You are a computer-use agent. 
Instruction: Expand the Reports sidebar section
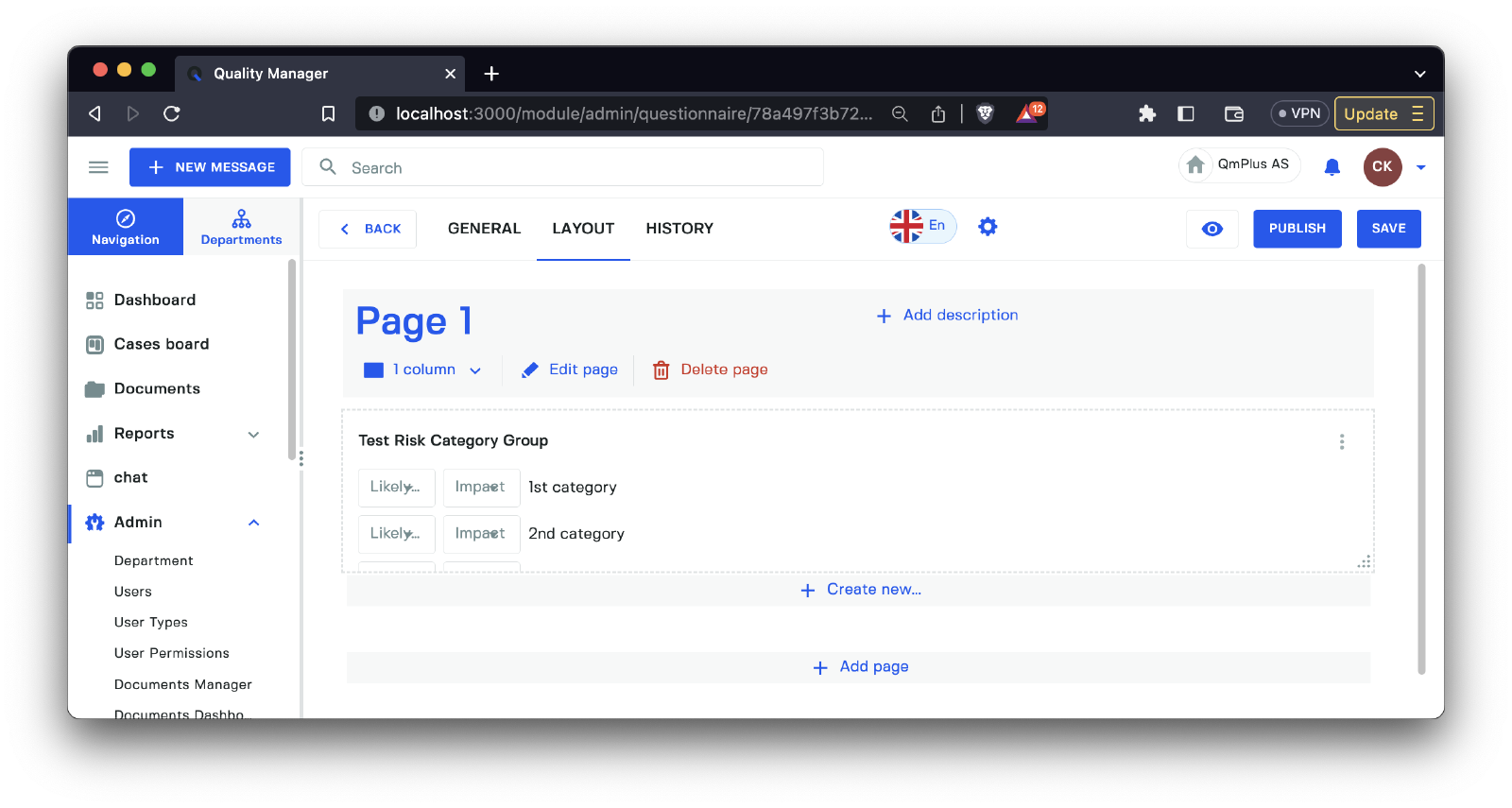tap(253, 434)
